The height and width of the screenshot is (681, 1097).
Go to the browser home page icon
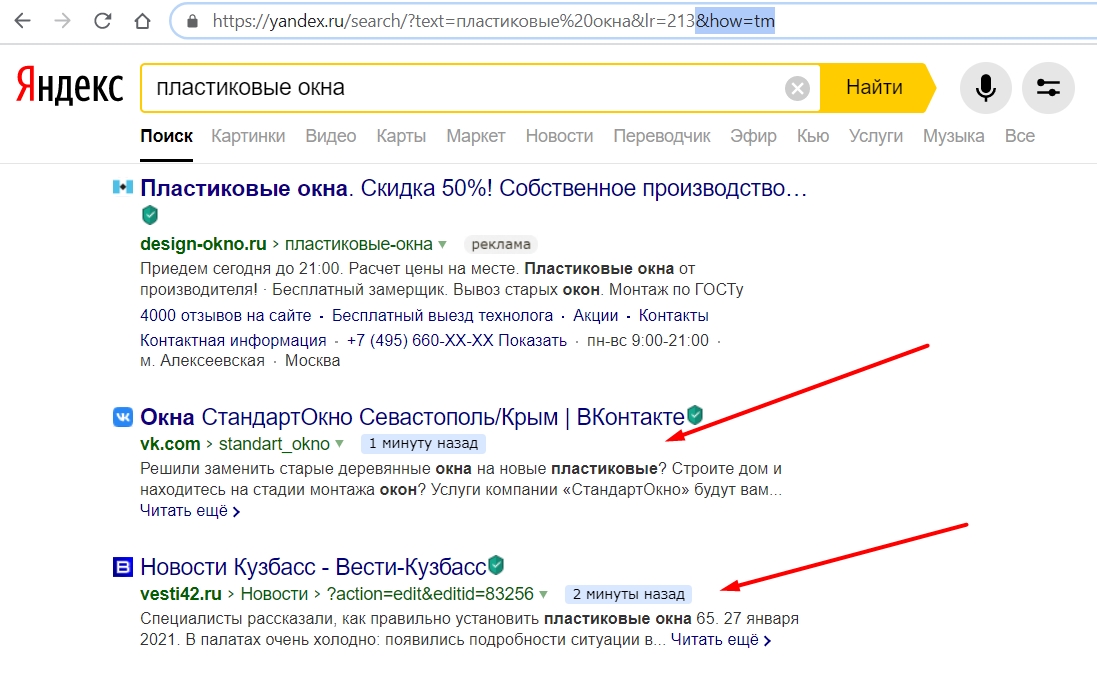click(142, 21)
